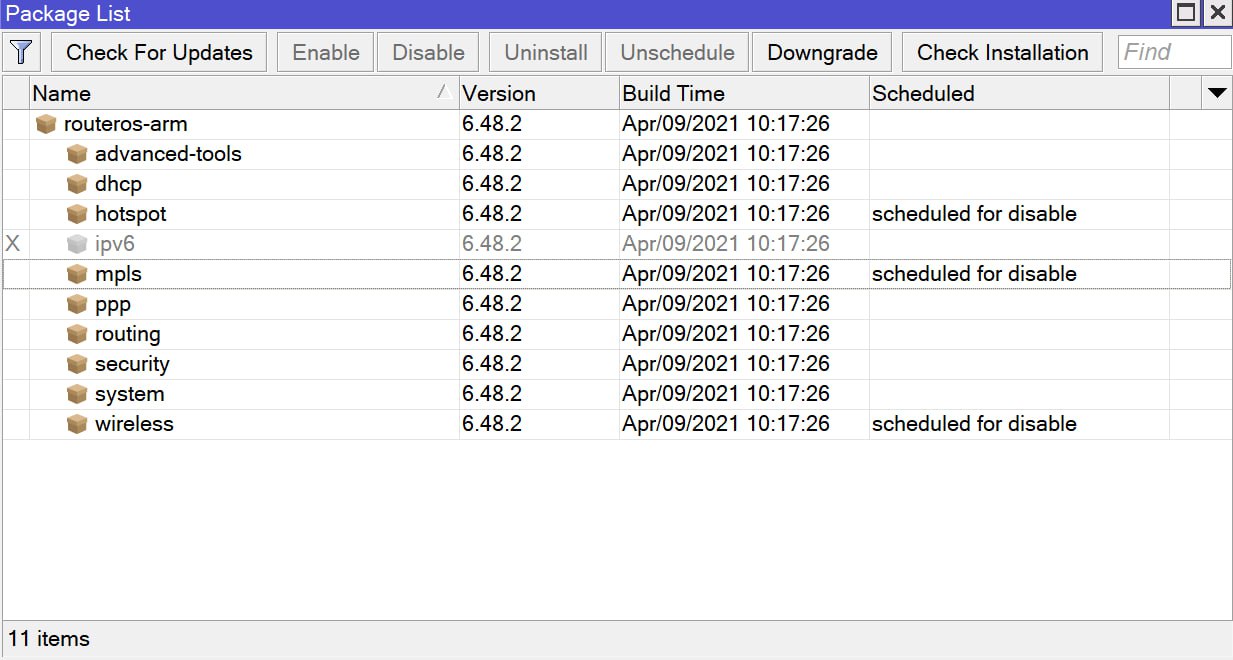Open the column selector dropdown arrow
Viewport: 1233px width, 660px height.
tap(1216, 93)
